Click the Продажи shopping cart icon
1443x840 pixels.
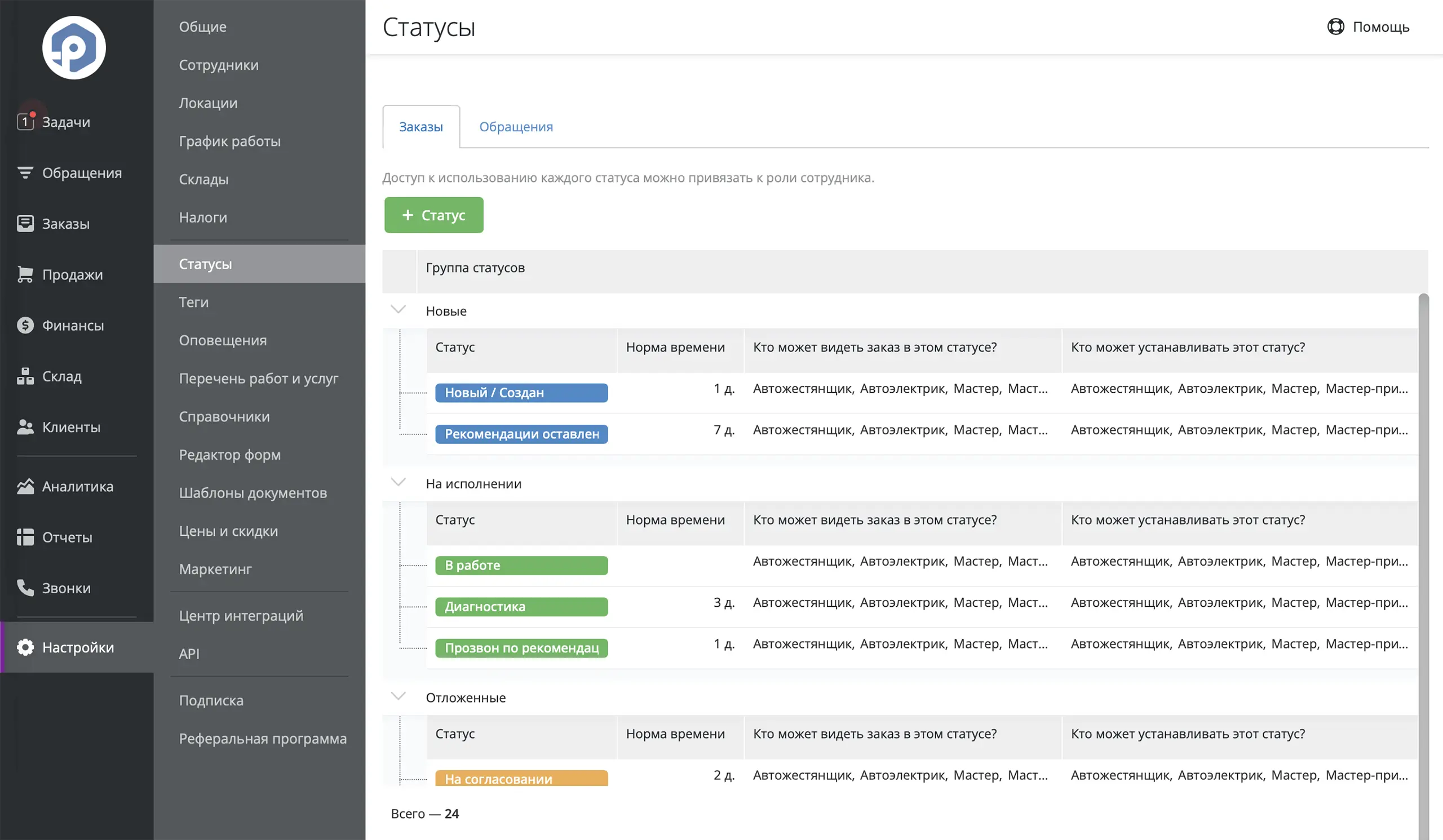click(25, 274)
